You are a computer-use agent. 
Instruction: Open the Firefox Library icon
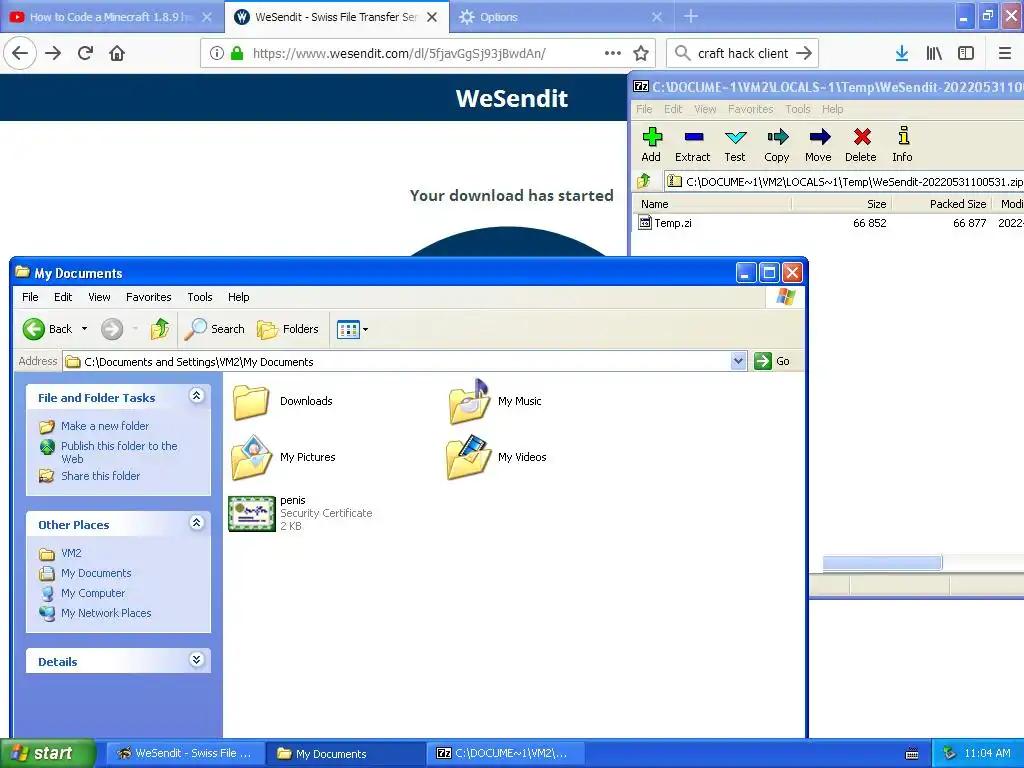tap(934, 53)
